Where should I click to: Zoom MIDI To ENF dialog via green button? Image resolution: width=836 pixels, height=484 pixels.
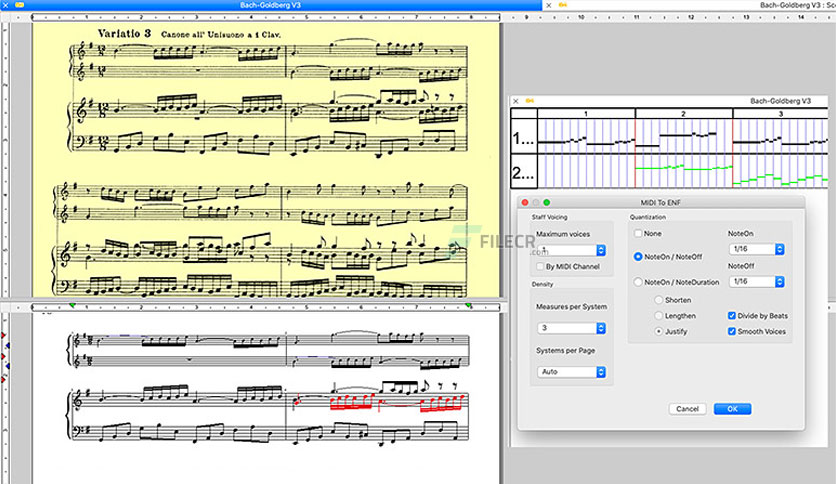coord(546,203)
